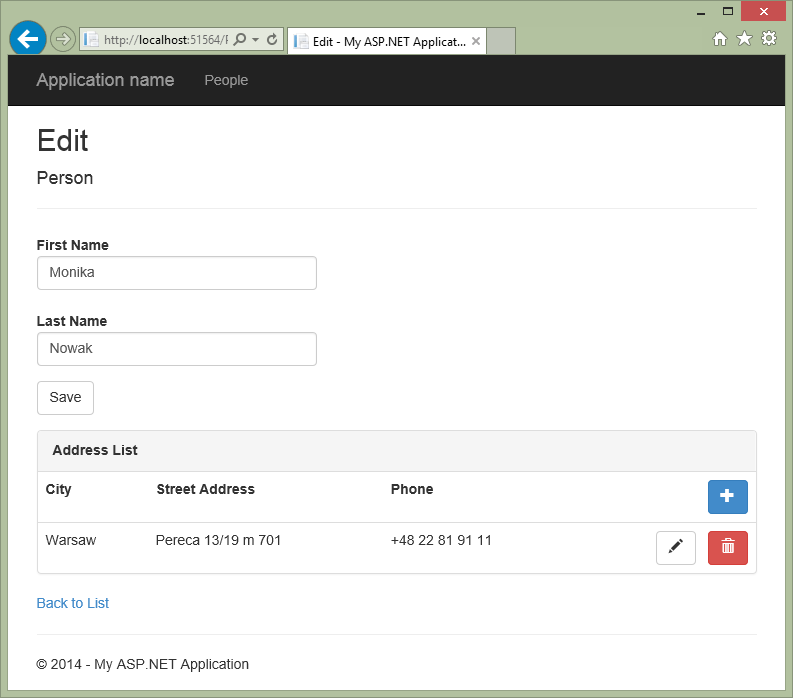Close the 'Edit - My ASP.NET' browser tab

pyautogui.click(x=476, y=42)
